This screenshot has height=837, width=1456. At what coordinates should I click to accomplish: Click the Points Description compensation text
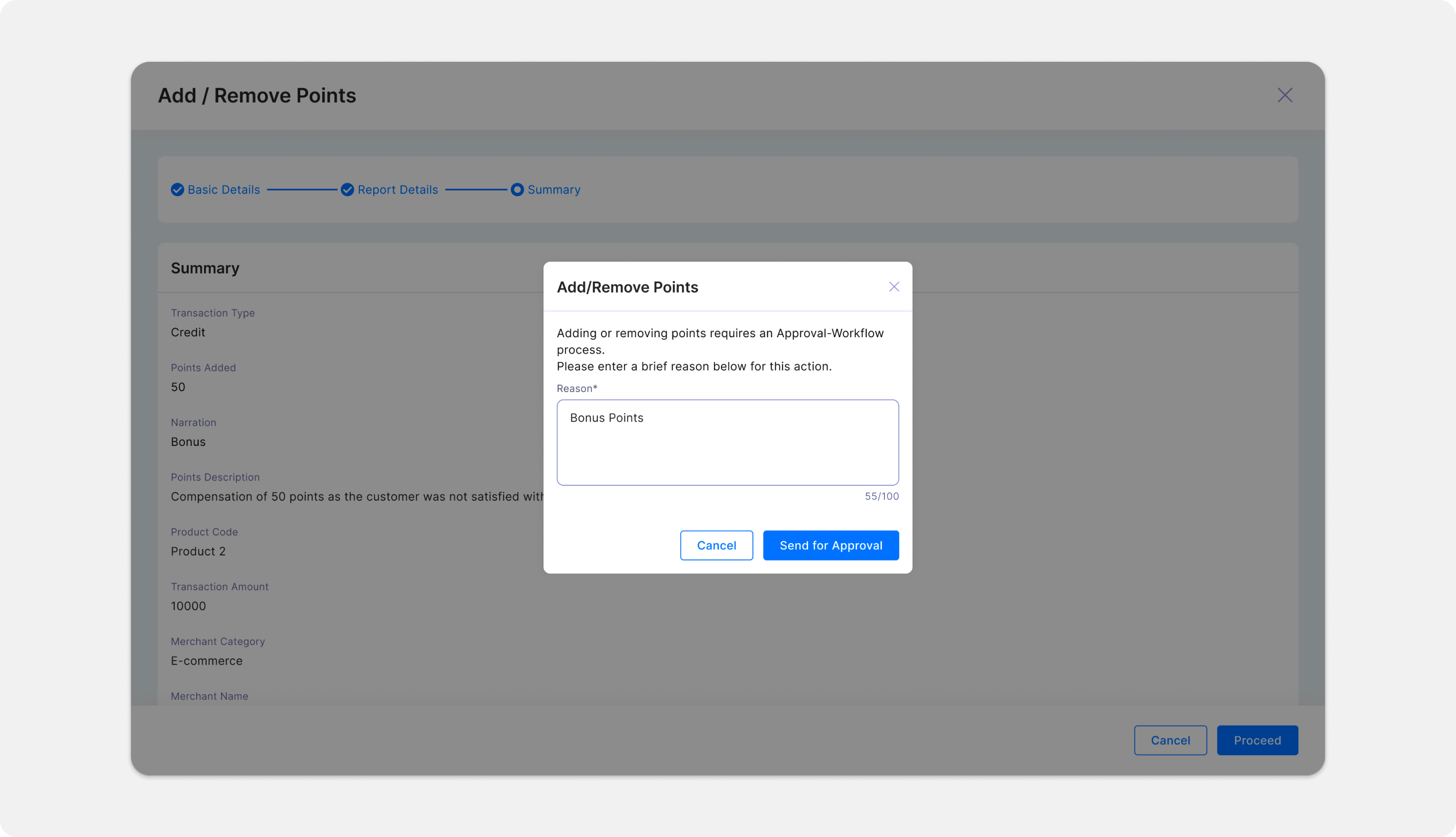(356, 496)
